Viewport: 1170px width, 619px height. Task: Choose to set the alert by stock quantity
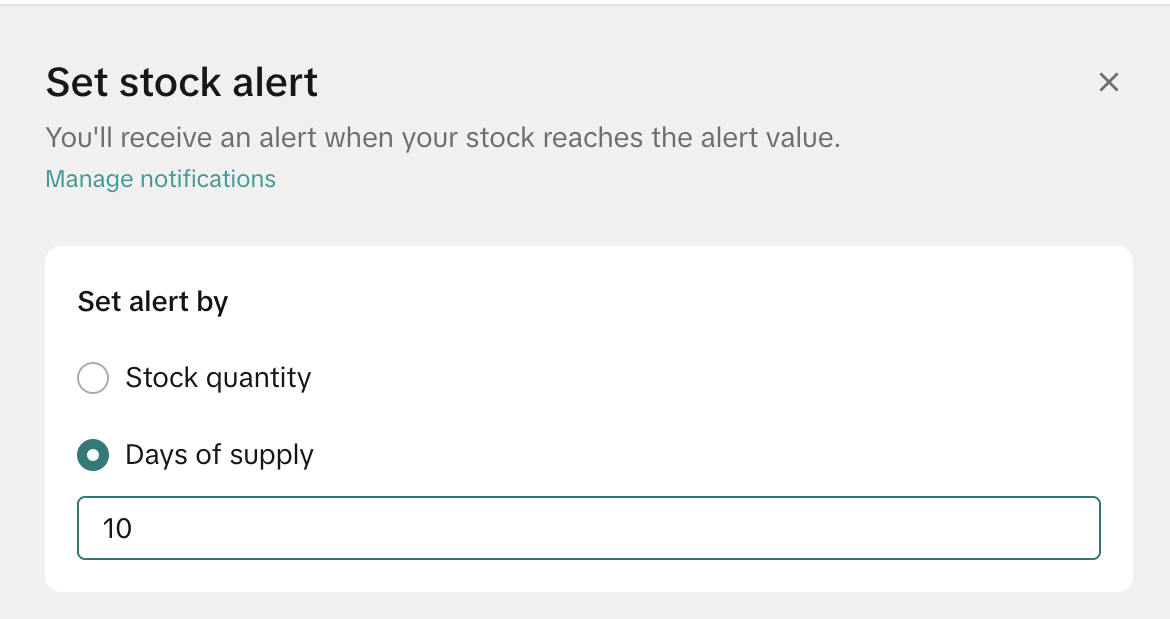93,378
